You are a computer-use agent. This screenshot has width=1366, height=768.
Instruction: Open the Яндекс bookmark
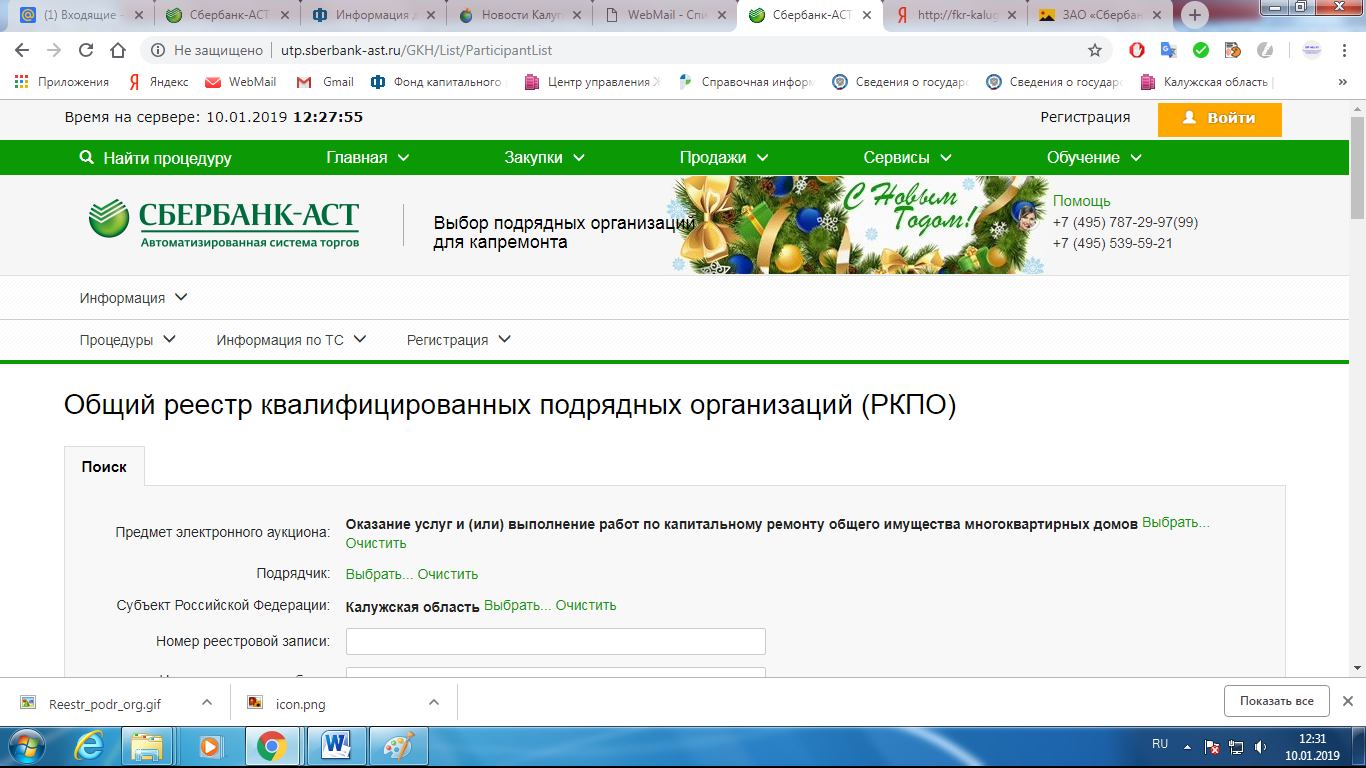[x=158, y=82]
